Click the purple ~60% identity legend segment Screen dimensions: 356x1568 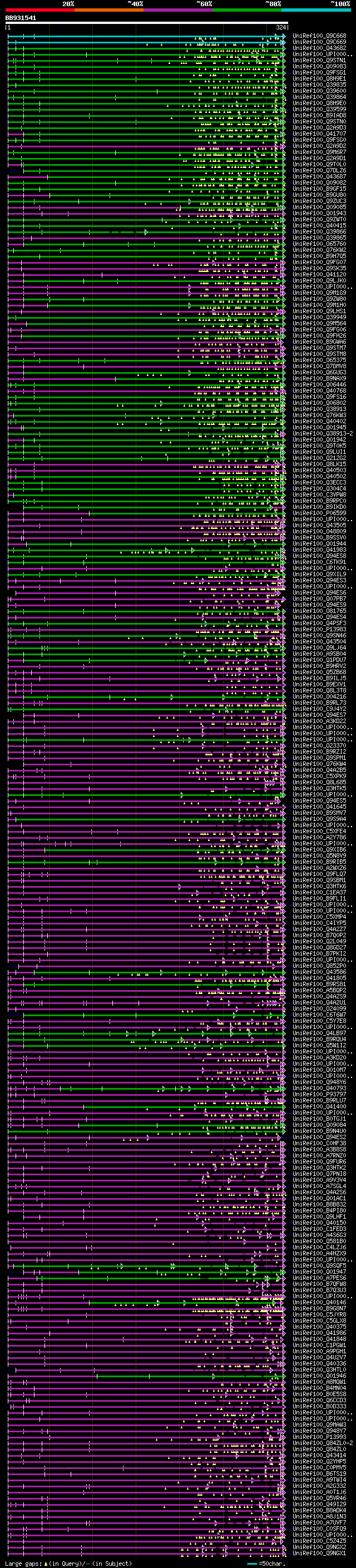tap(179, 10)
